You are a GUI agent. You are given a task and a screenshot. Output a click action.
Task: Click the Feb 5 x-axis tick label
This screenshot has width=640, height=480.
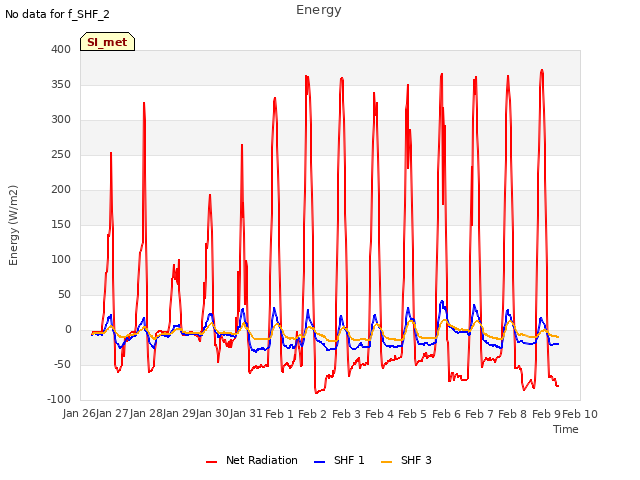pyautogui.click(x=412, y=414)
